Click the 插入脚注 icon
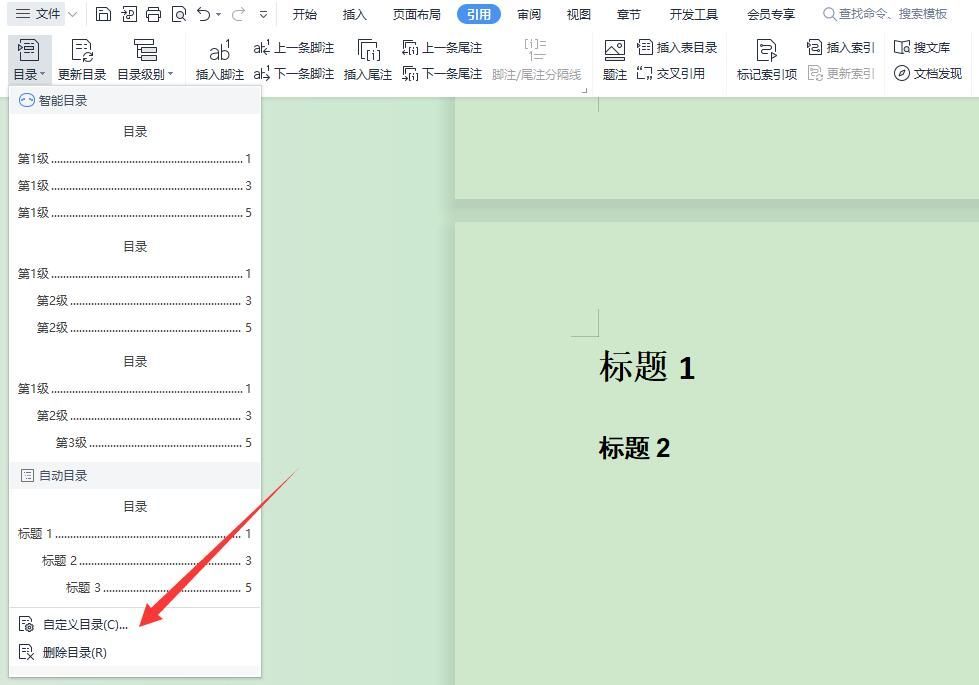 pos(220,59)
